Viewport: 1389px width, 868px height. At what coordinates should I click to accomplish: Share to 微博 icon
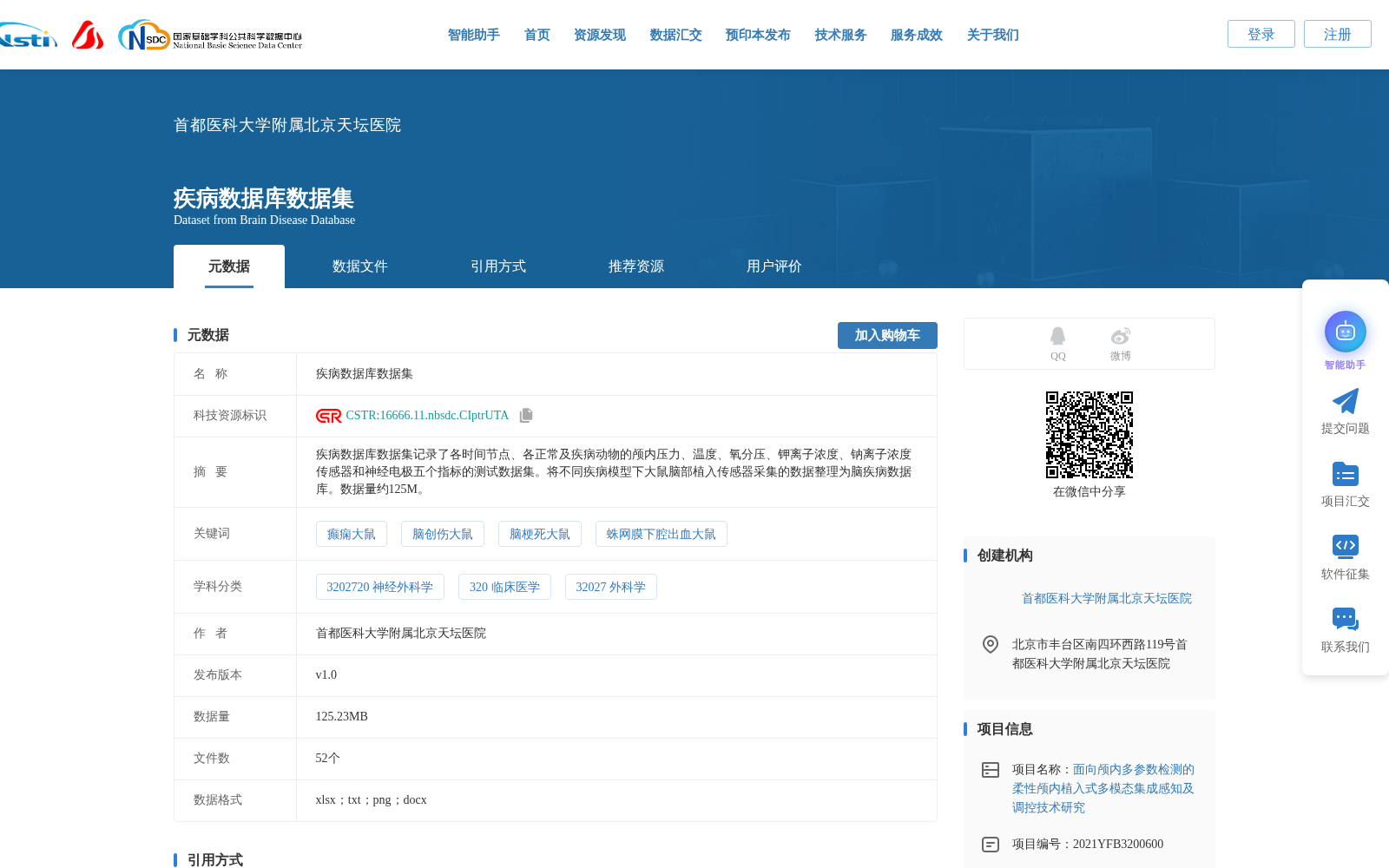click(x=1120, y=337)
